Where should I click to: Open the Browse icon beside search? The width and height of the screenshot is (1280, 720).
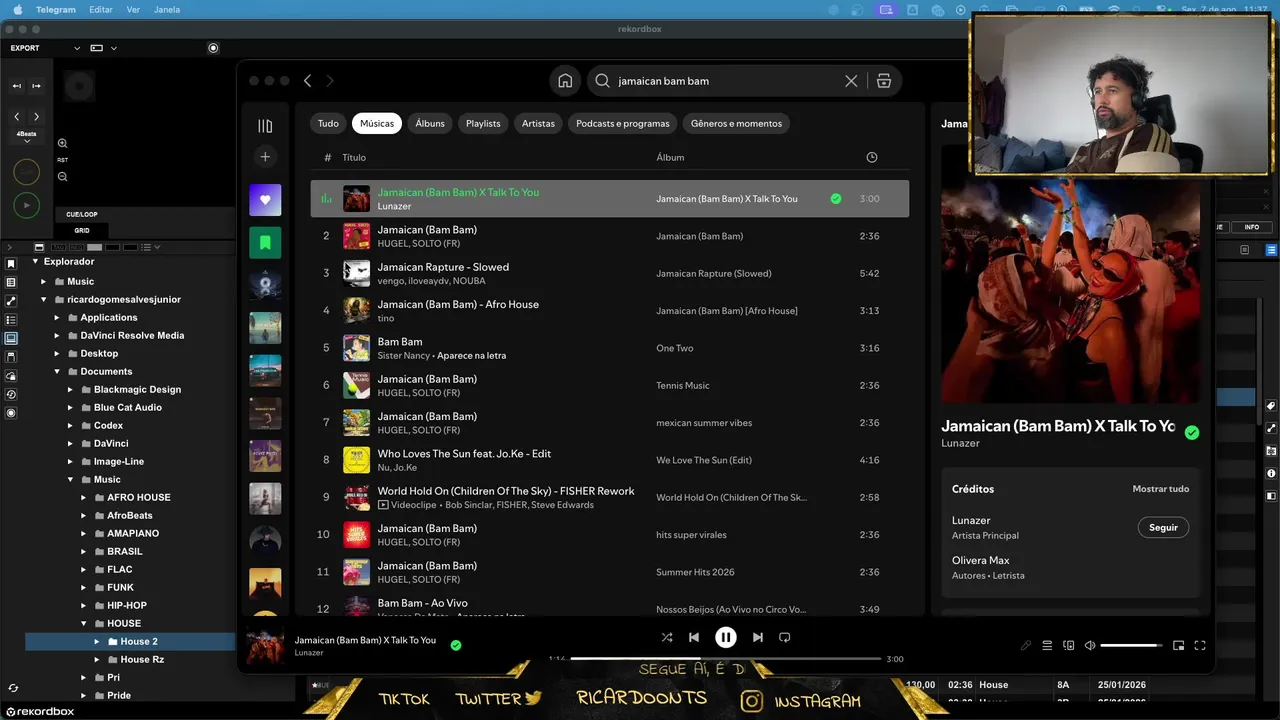point(884,81)
